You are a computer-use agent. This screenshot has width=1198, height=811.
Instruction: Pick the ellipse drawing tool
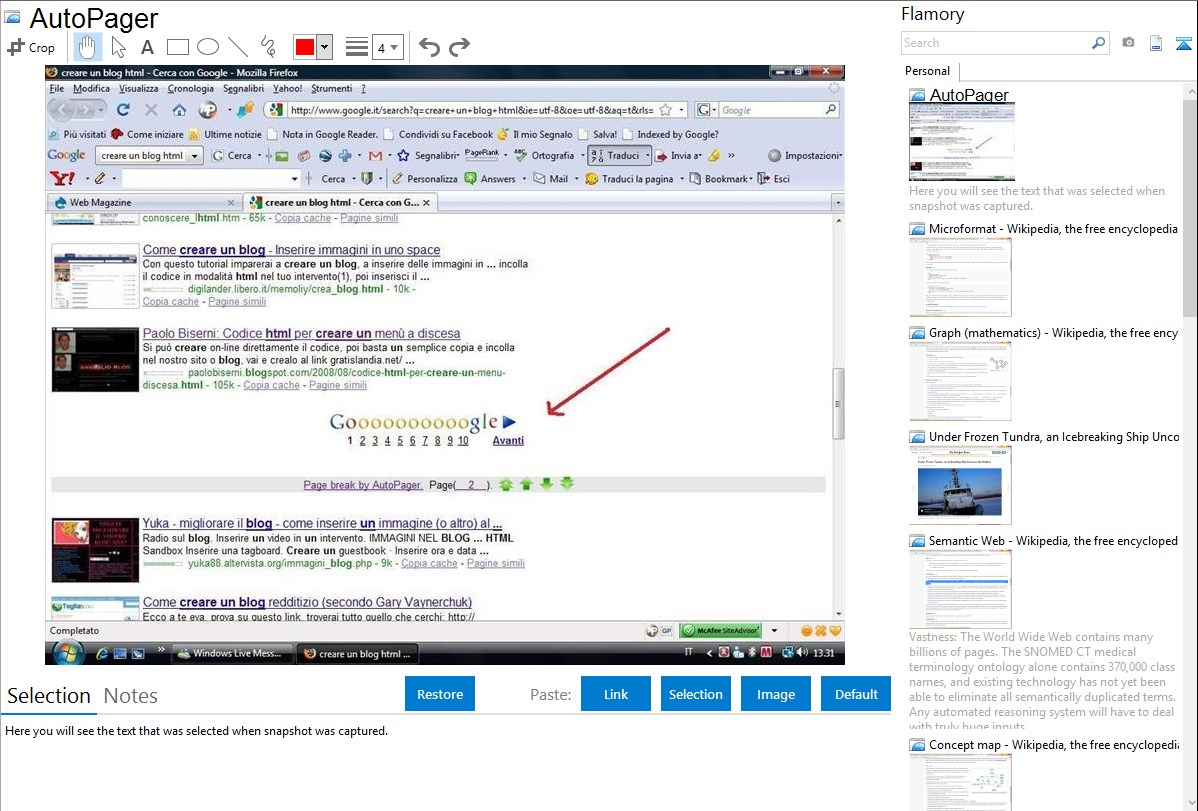pyautogui.click(x=208, y=47)
